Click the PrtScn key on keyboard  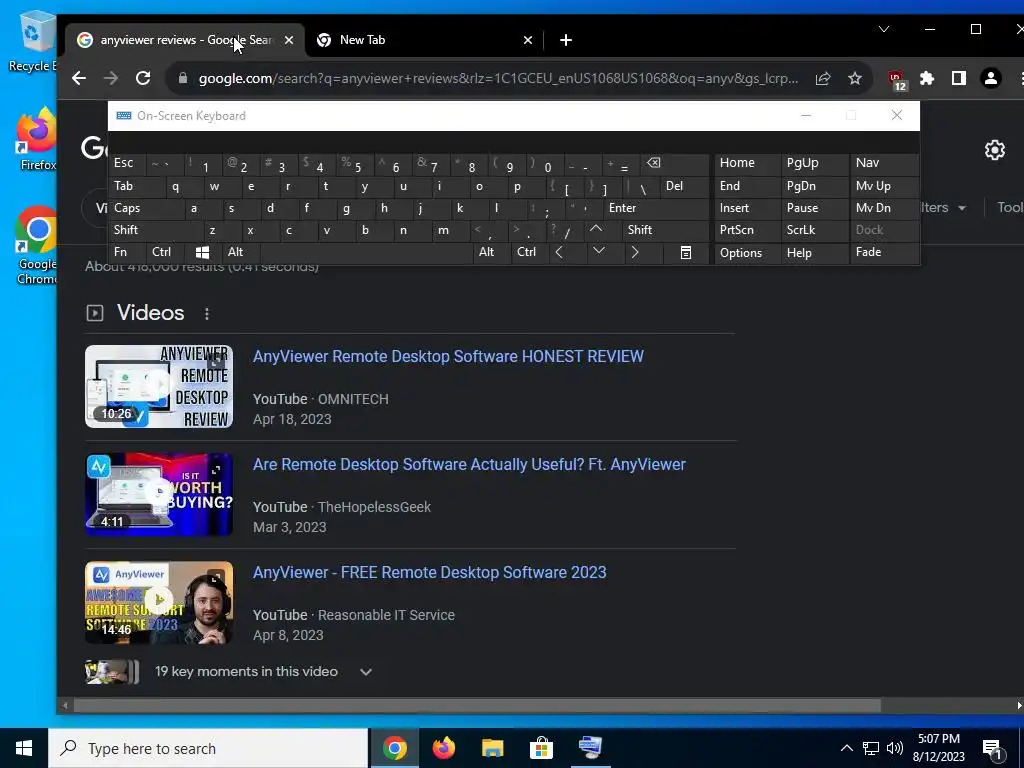(747, 230)
